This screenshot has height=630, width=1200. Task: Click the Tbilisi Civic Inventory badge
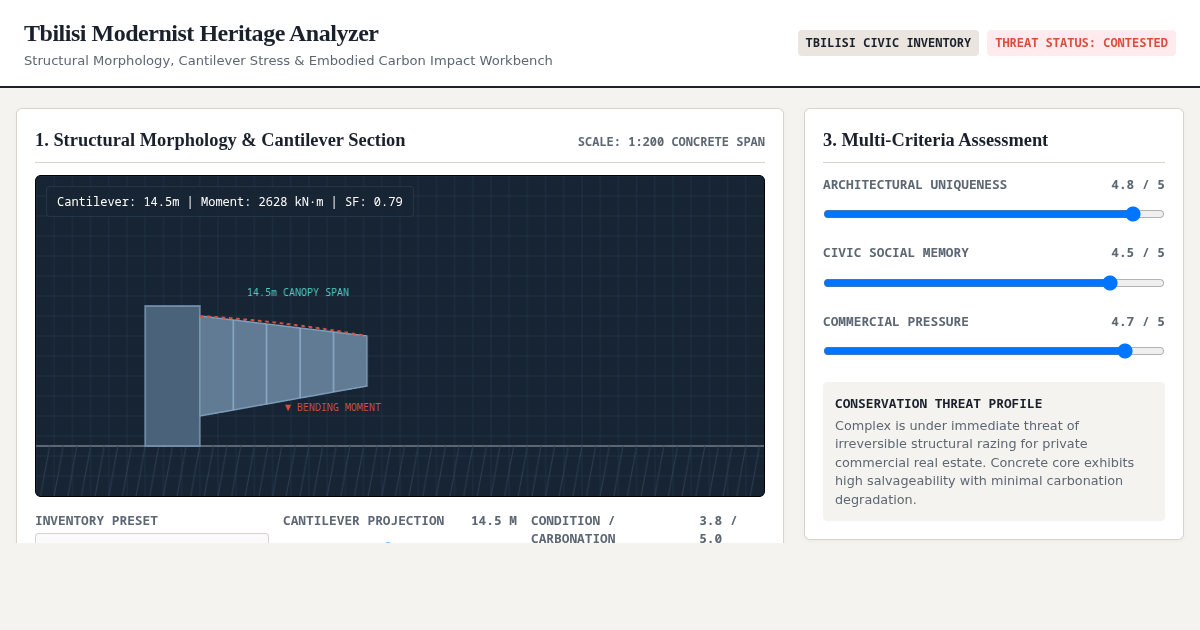pyautogui.click(x=888, y=43)
